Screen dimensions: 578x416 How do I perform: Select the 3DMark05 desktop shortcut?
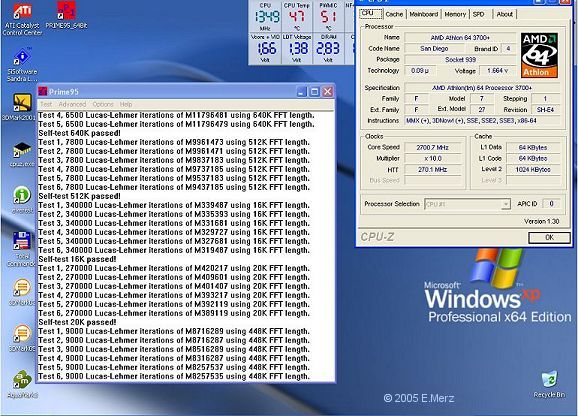(x=22, y=338)
